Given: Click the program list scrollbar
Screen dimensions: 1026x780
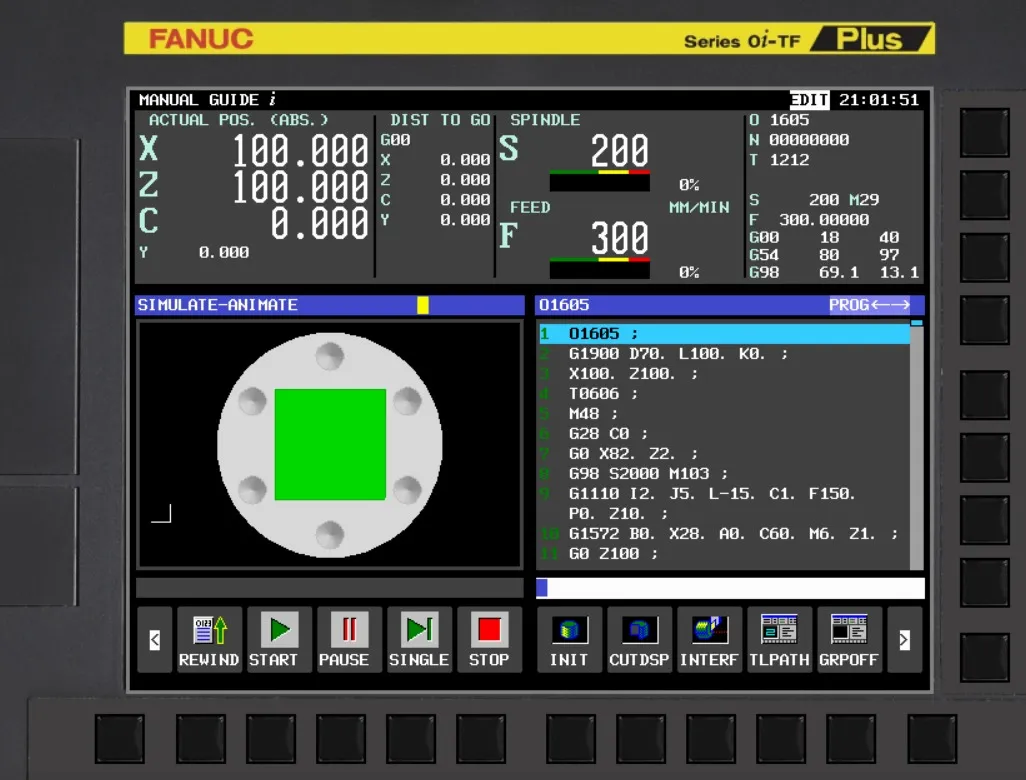Looking at the screenshot, I should 917,444.
